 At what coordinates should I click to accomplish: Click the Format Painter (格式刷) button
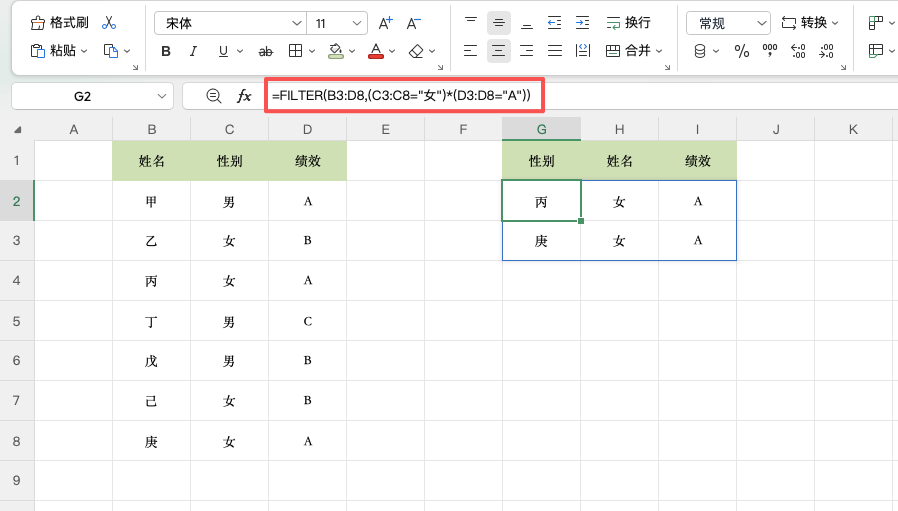(x=60, y=23)
